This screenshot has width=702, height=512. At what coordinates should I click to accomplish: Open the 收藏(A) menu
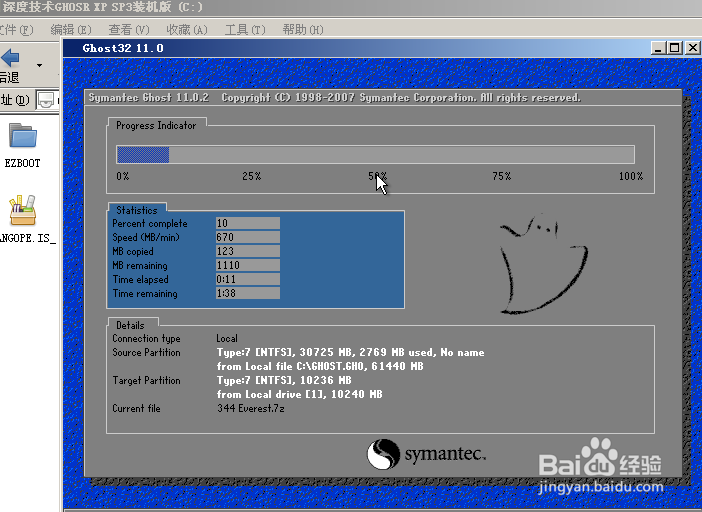point(187,30)
